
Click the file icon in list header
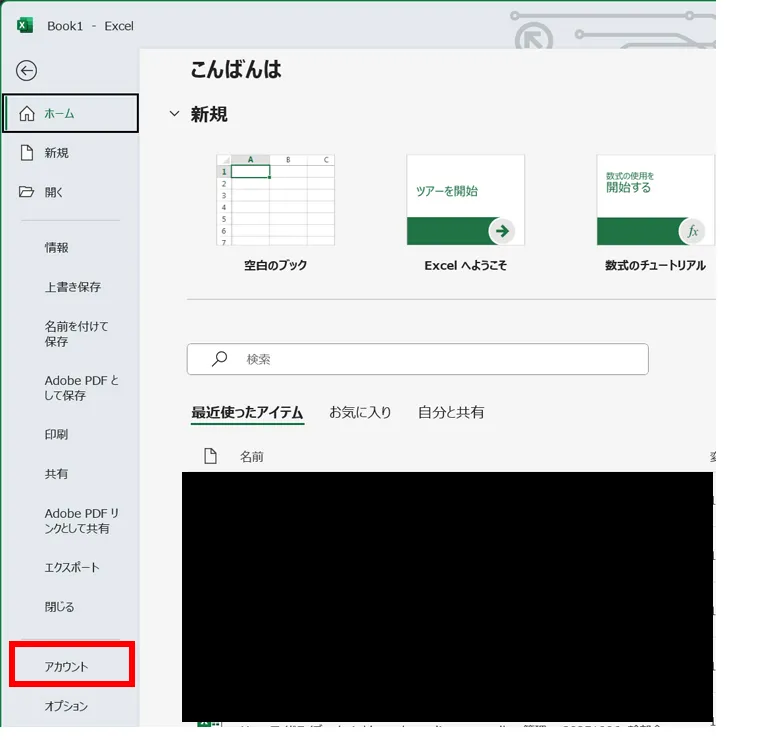(210, 456)
